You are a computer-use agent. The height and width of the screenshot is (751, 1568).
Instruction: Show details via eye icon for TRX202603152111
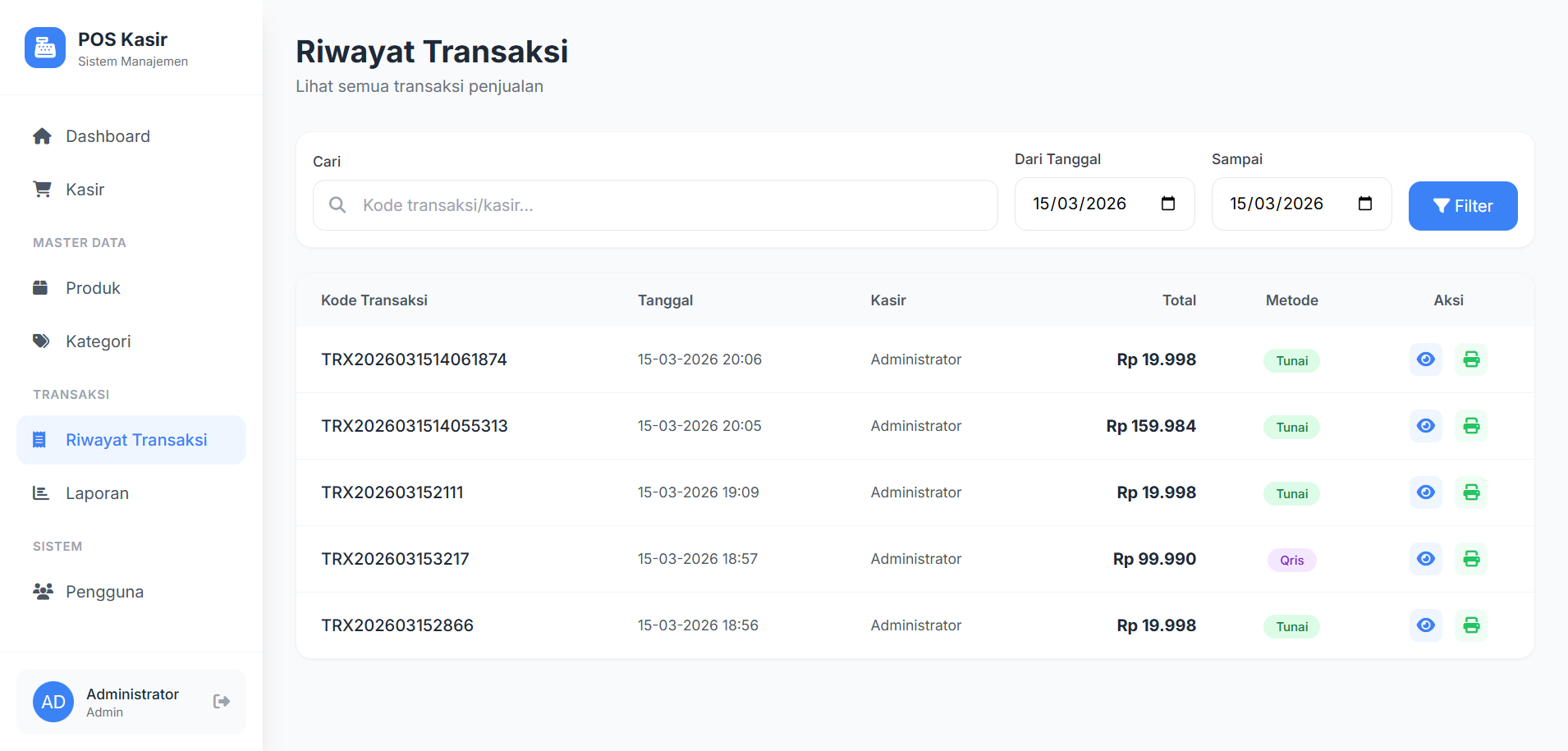pos(1425,492)
